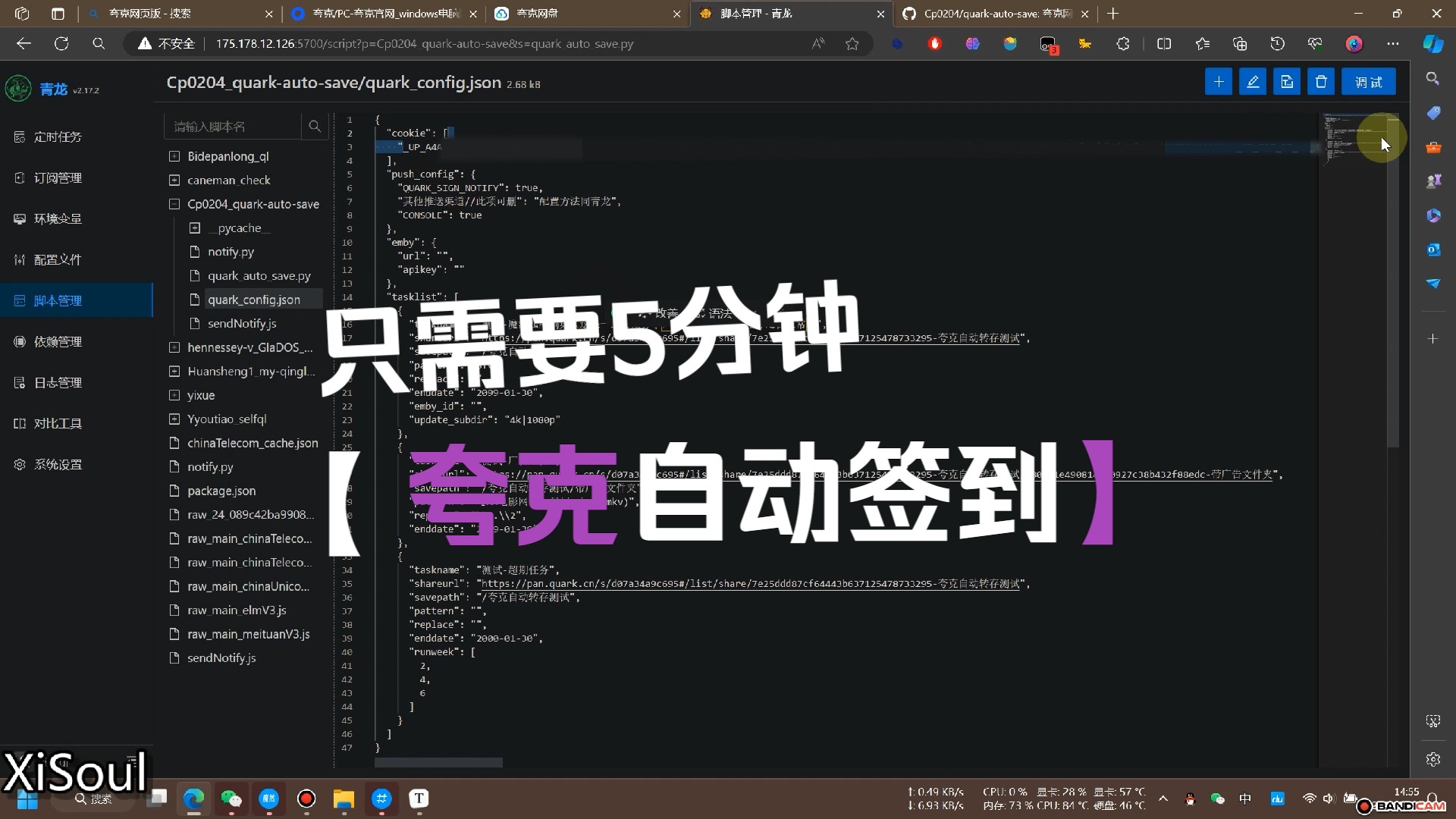
Task: Open notify.py inside Cp0204 folder
Action: [x=231, y=252]
